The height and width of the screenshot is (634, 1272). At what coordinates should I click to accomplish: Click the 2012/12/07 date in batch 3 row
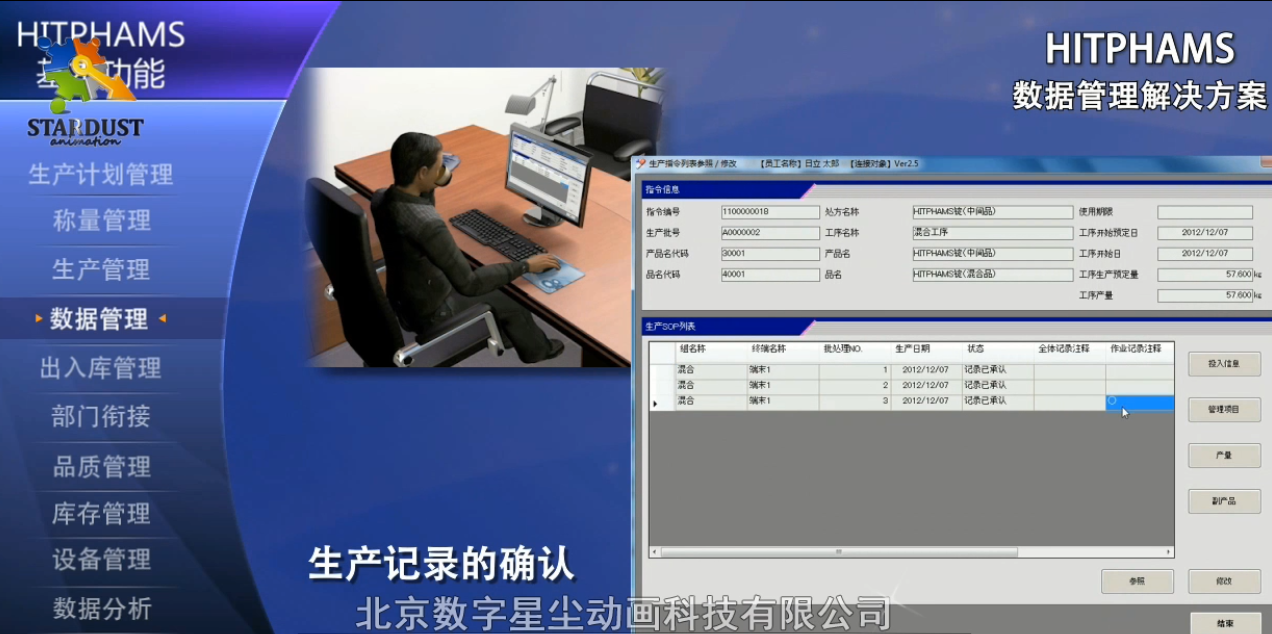click(927, 402)
